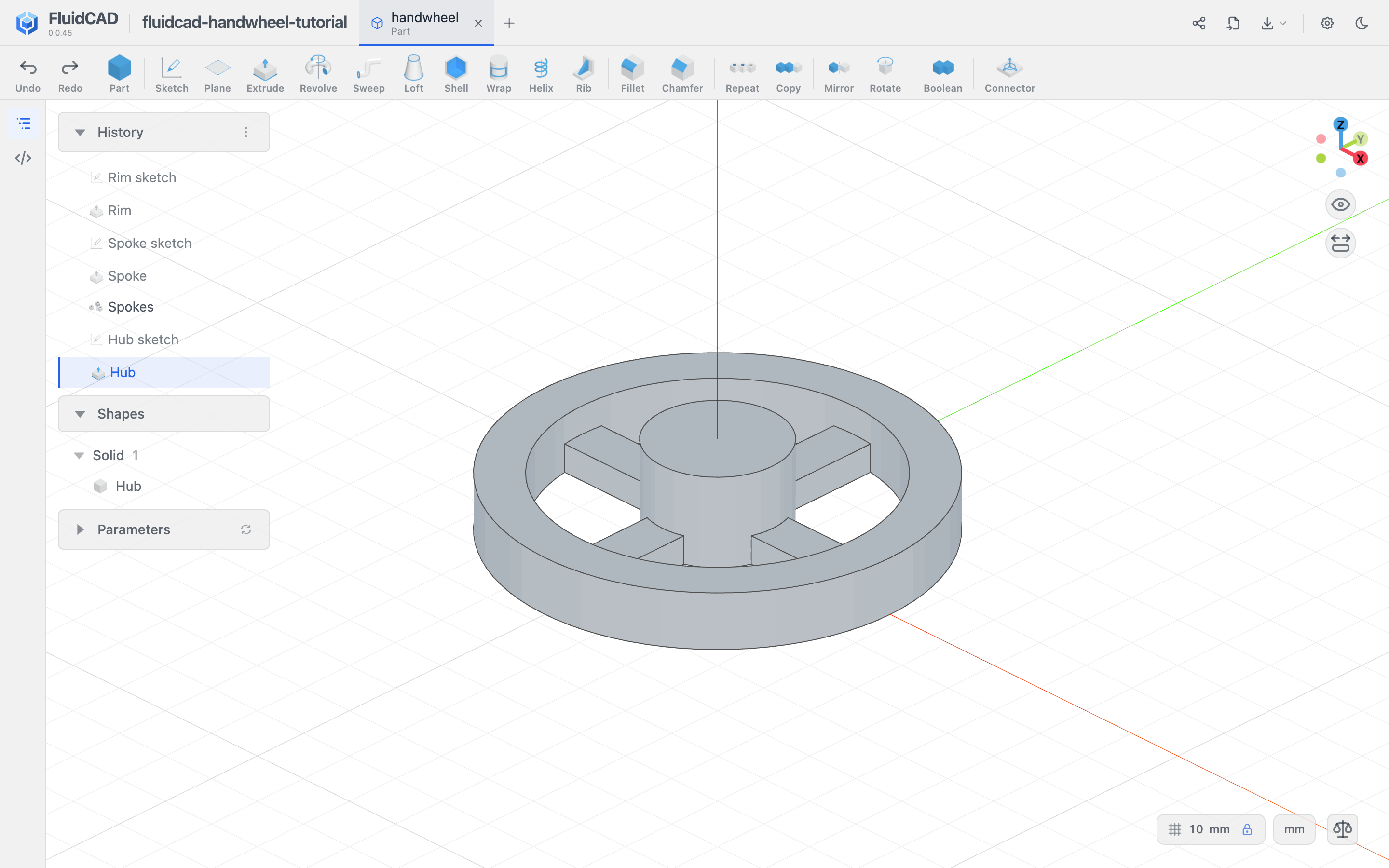Image resolution: width=1389 pixels, height=868 pixels.
Task: Open the share menu
Action: tap(1198, 23)
